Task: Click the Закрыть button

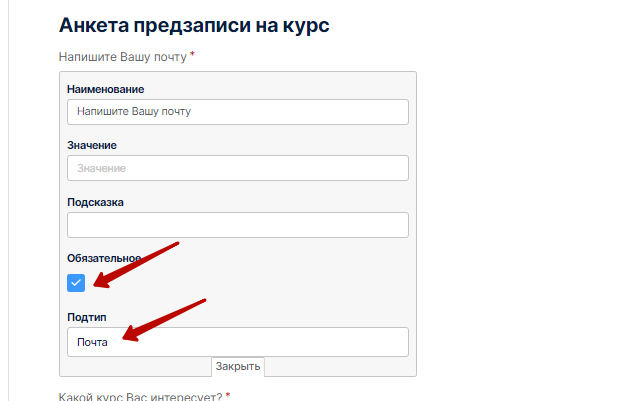Action: point(238,366)
